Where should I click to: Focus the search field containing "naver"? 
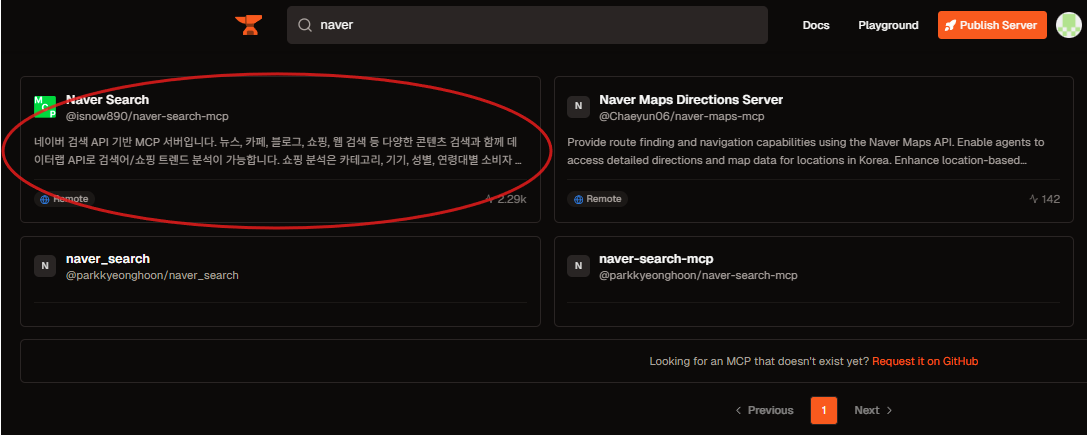(x=527, y=25)
